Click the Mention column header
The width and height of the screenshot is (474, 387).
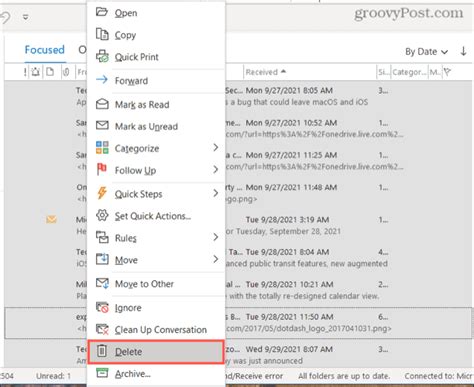point(435,72)
